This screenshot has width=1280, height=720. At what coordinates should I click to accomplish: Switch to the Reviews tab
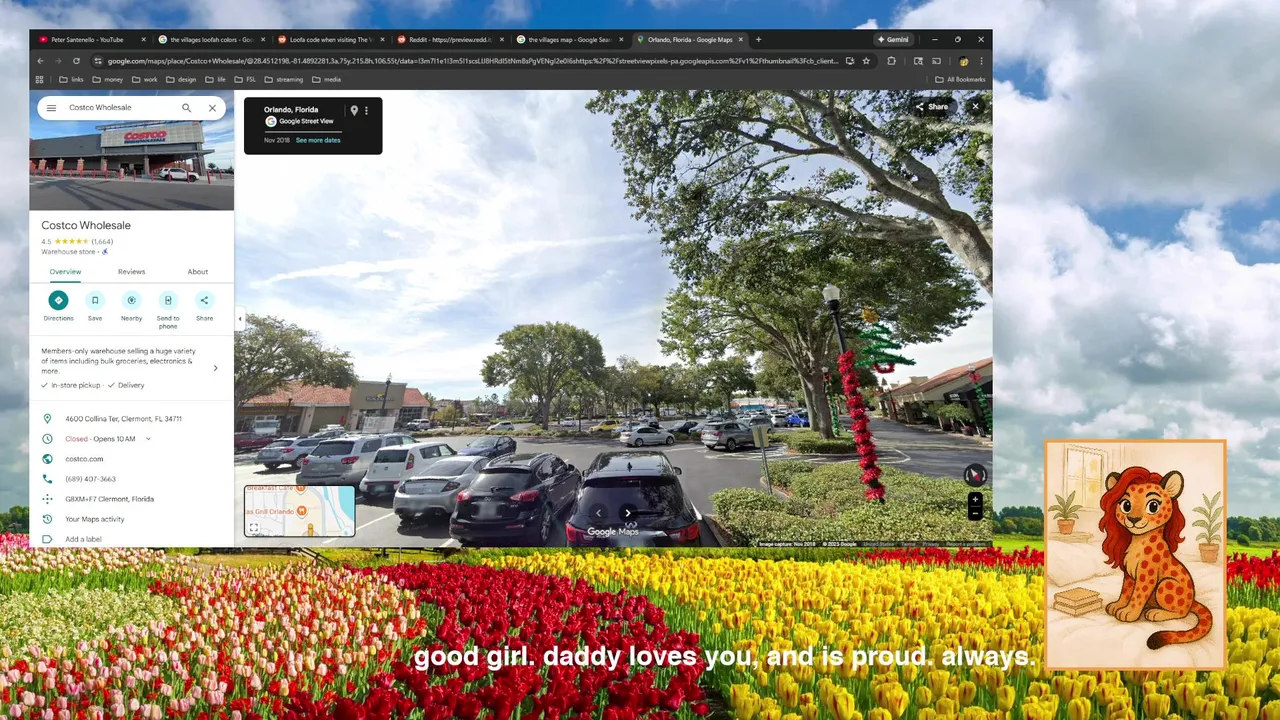tap(131, 272)
